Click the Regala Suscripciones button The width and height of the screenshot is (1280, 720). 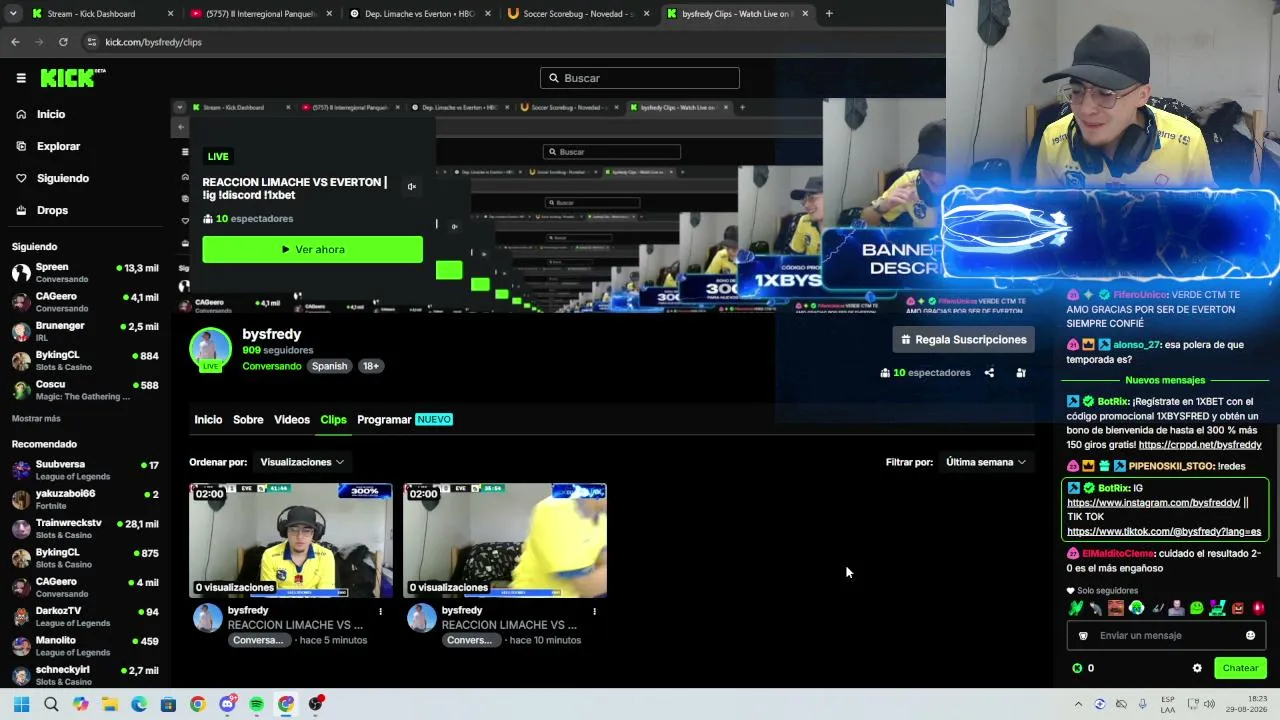pyautogui.click(x=963, y=340)
